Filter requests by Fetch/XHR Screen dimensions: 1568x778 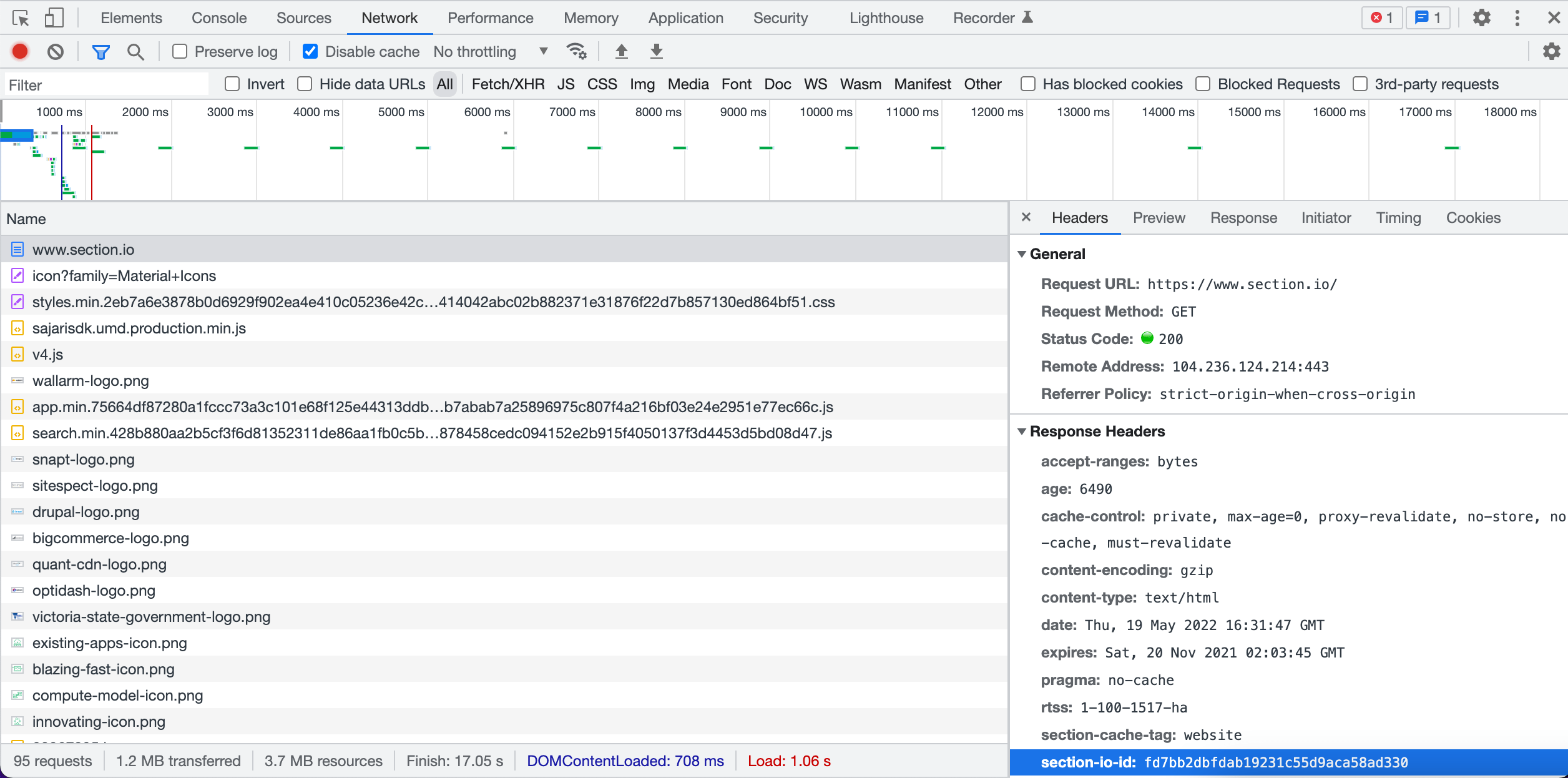tap(508, 84)
